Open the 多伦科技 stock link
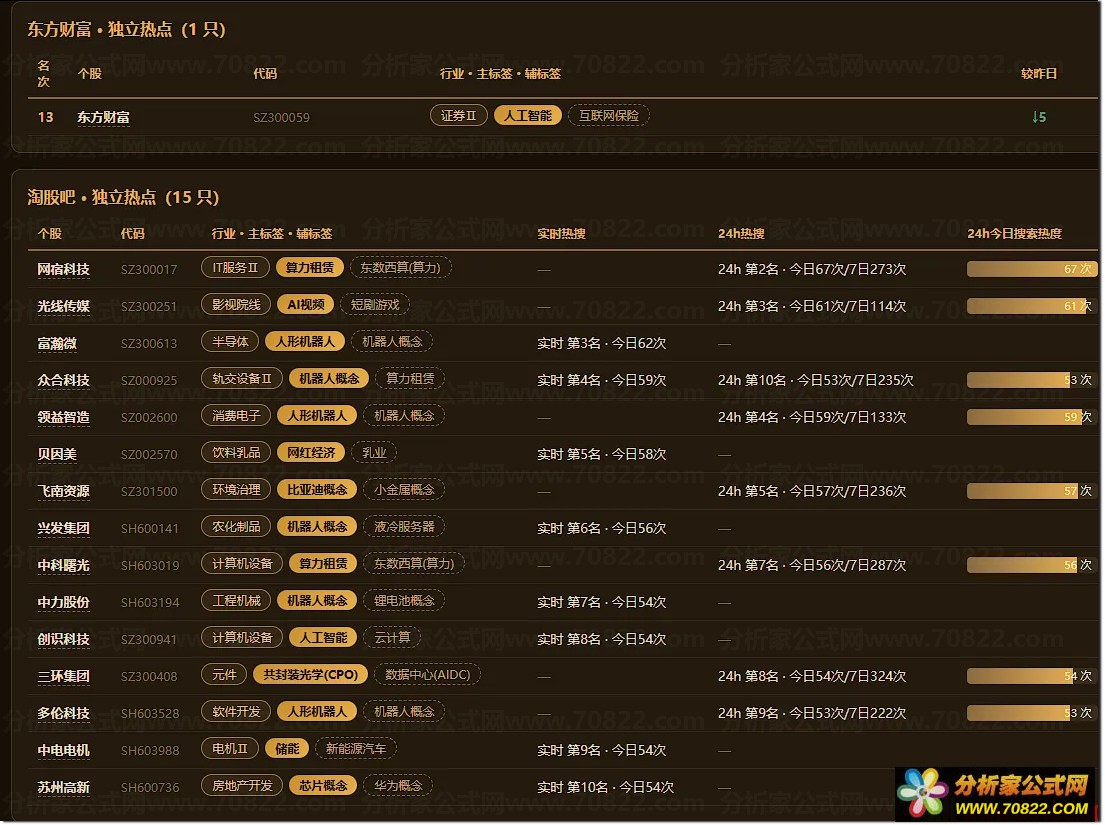Screen dimensions: 1105x825 pos(63,713)
